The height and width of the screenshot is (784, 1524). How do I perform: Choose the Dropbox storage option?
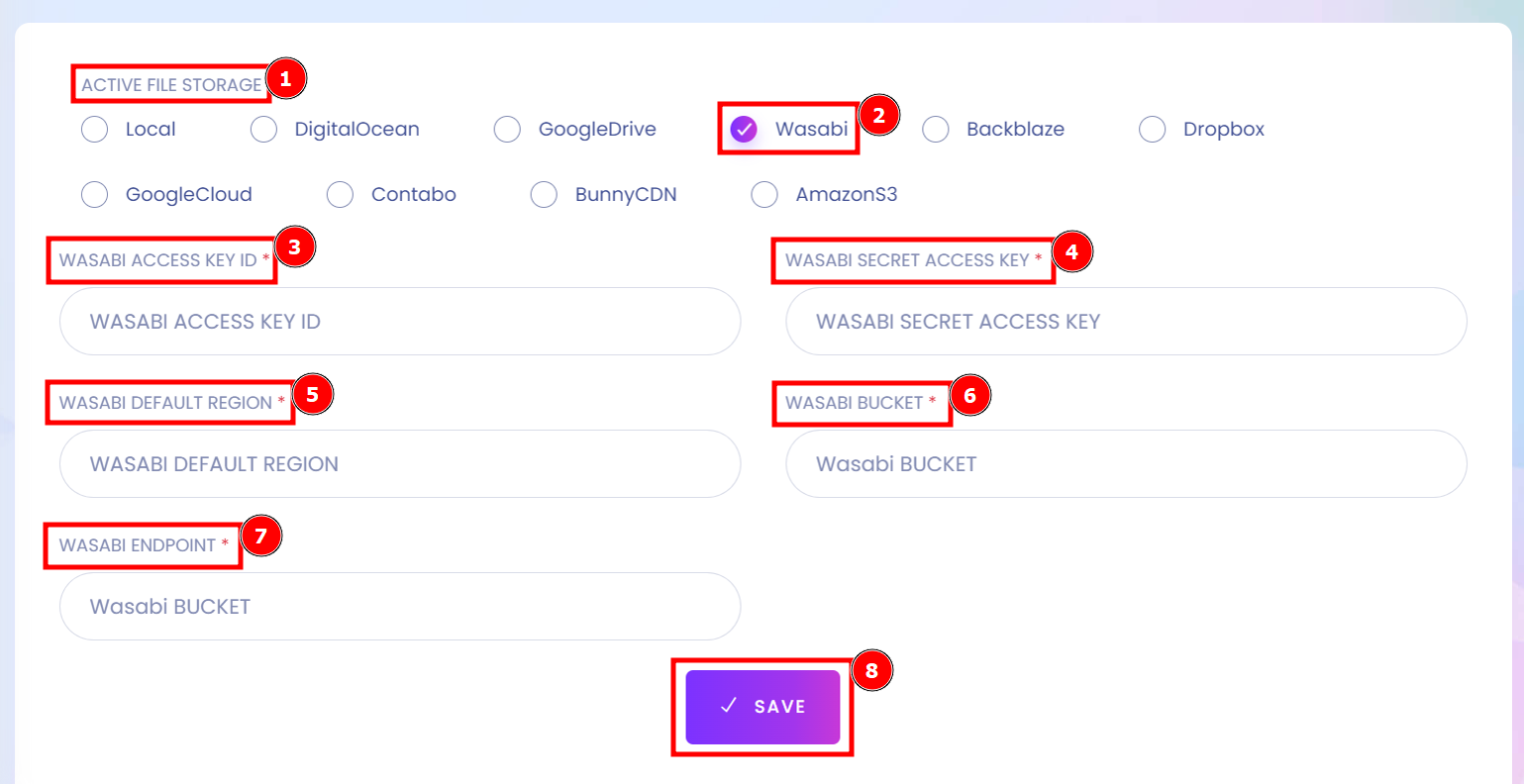(x=1152, y=129)
